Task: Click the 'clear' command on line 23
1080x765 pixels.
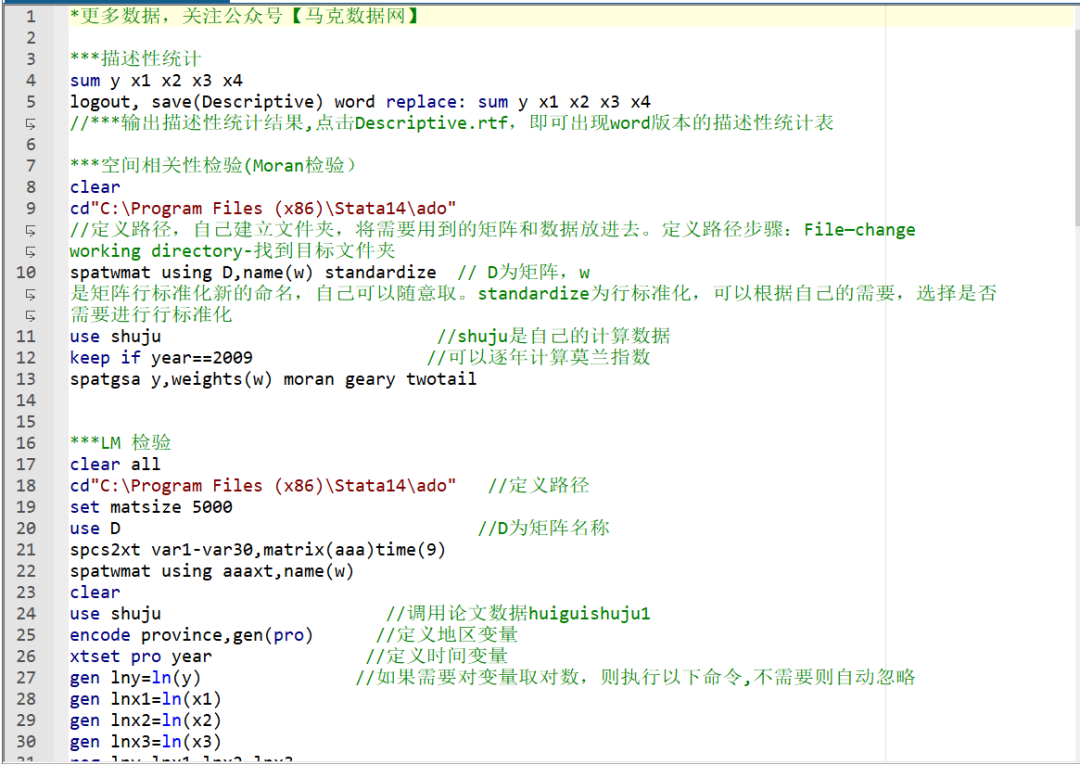Action: click(95, 593)
